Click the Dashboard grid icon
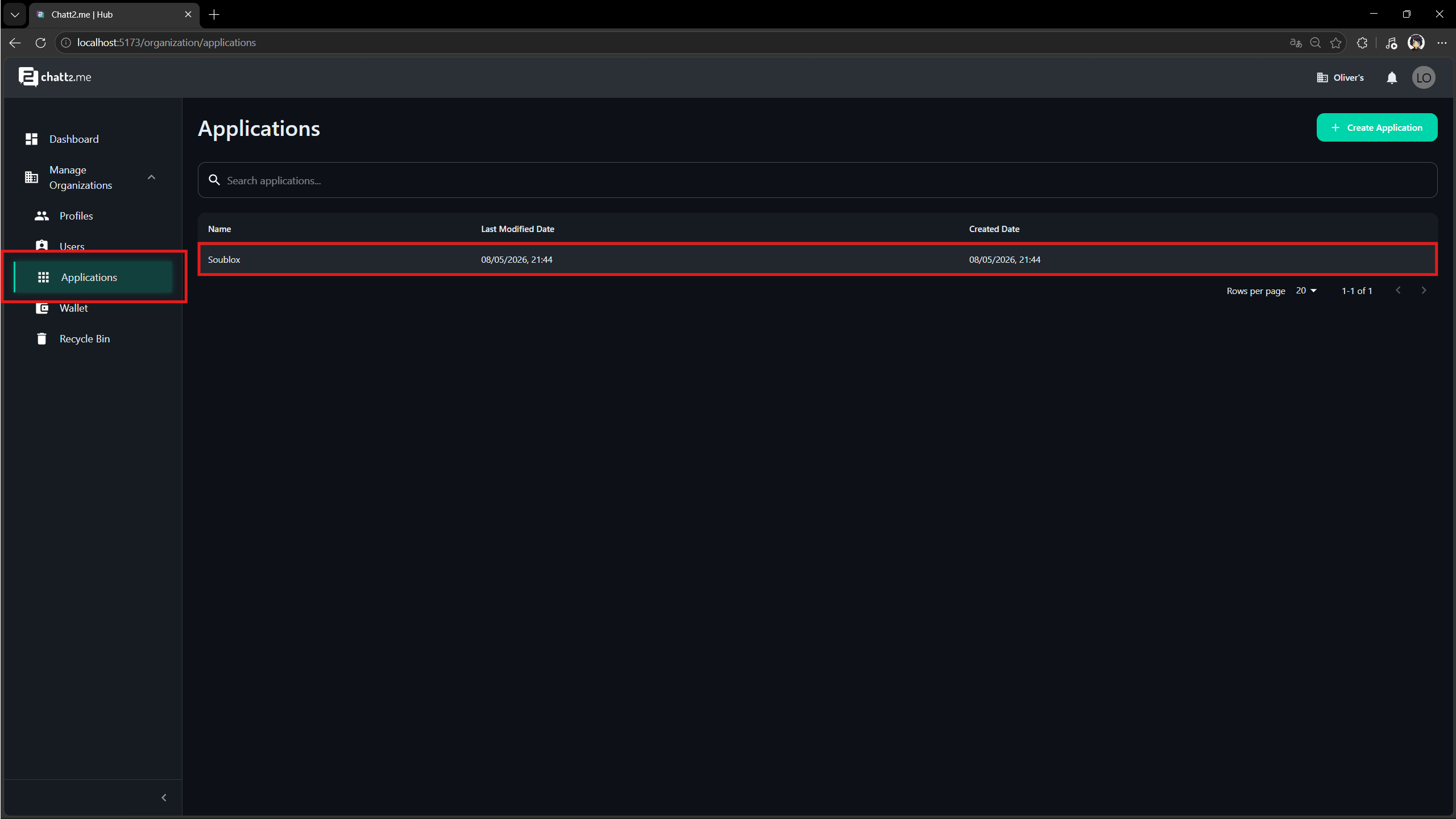Viewport: 1456px width, 819px height. (32, 139)
